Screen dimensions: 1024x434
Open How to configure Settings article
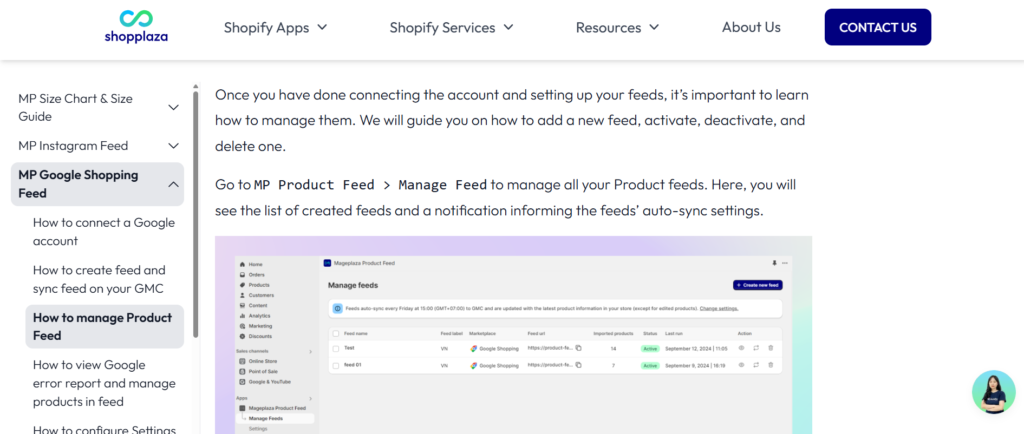[104, 429]
